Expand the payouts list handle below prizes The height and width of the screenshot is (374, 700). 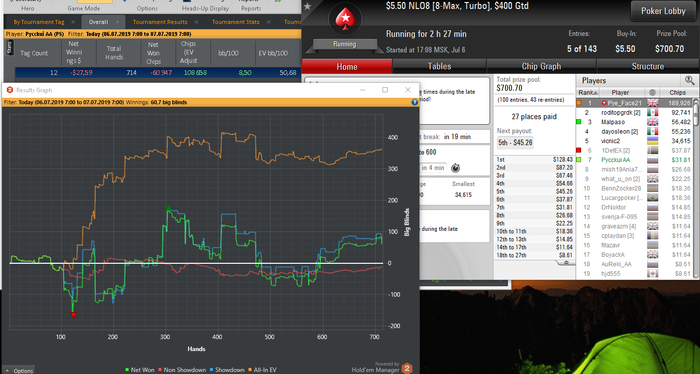click(566, 263)
